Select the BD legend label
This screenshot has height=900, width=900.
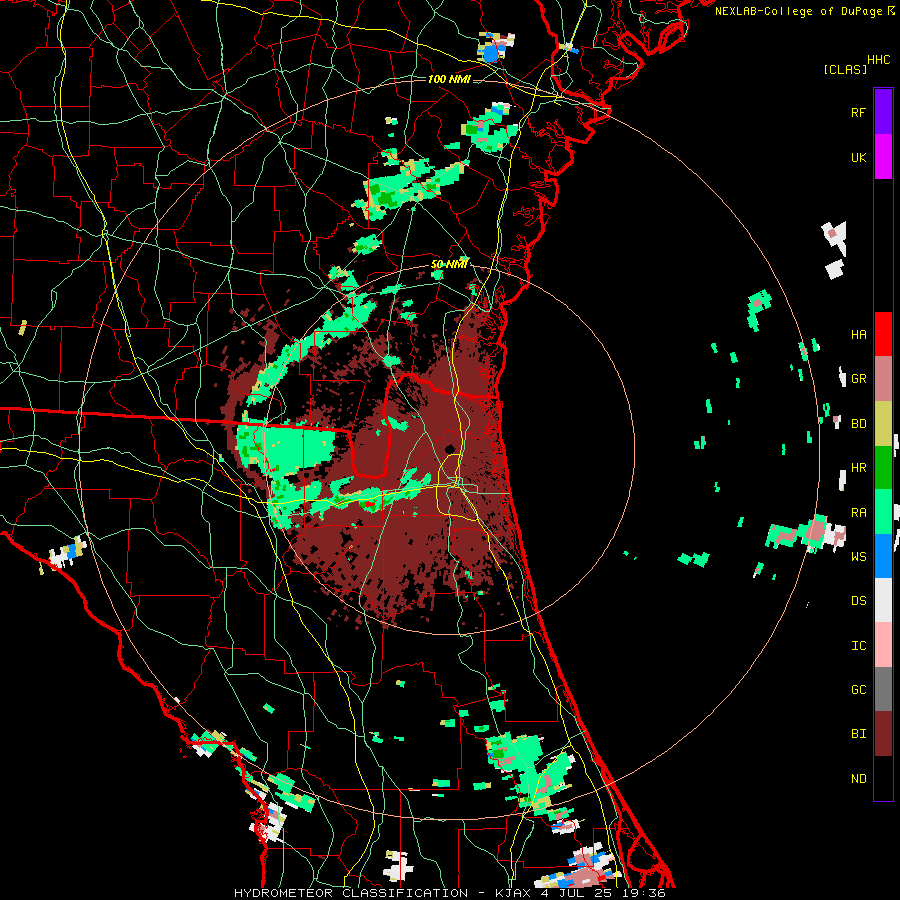858,424
